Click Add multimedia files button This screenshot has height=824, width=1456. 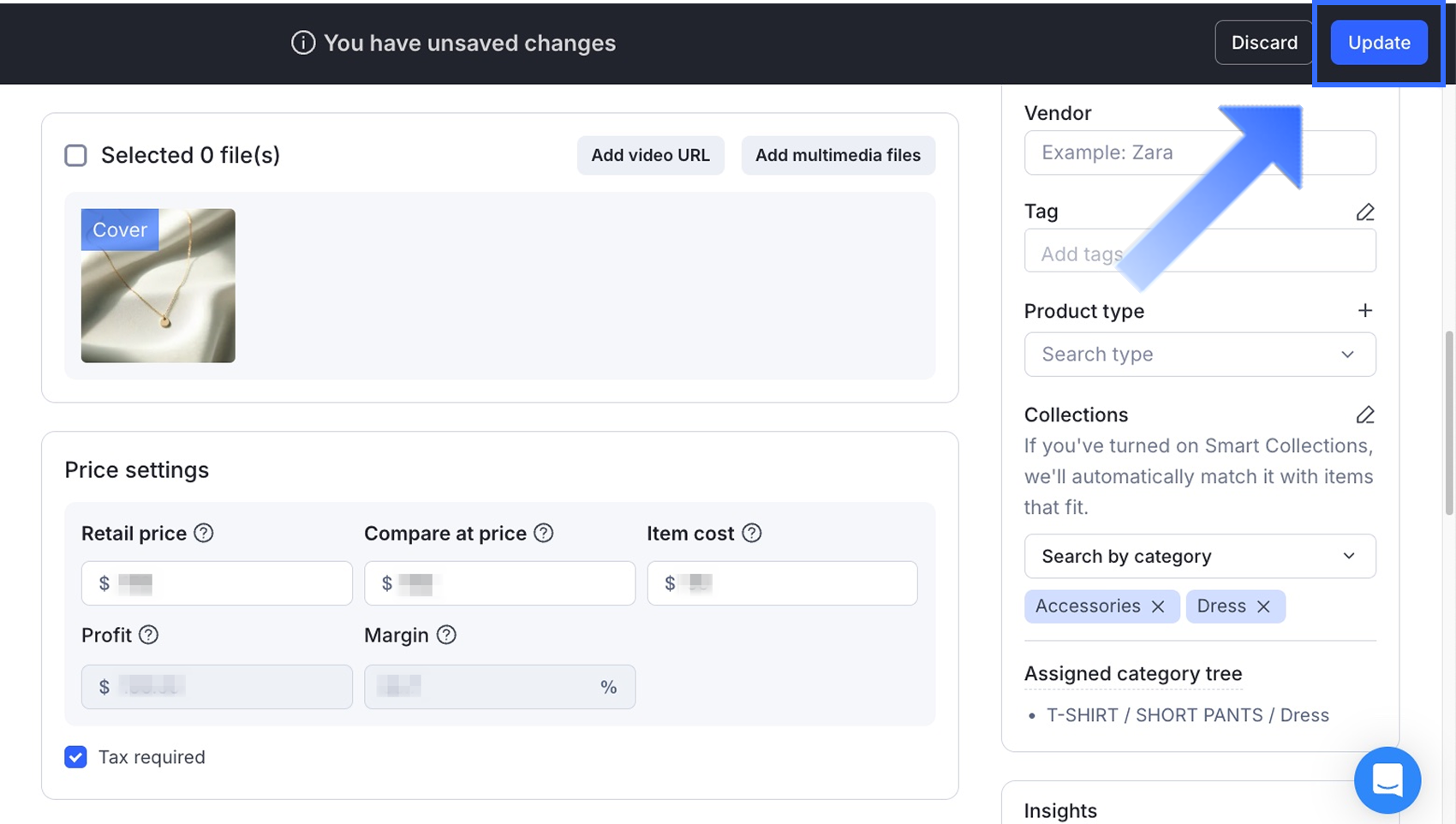837,155
